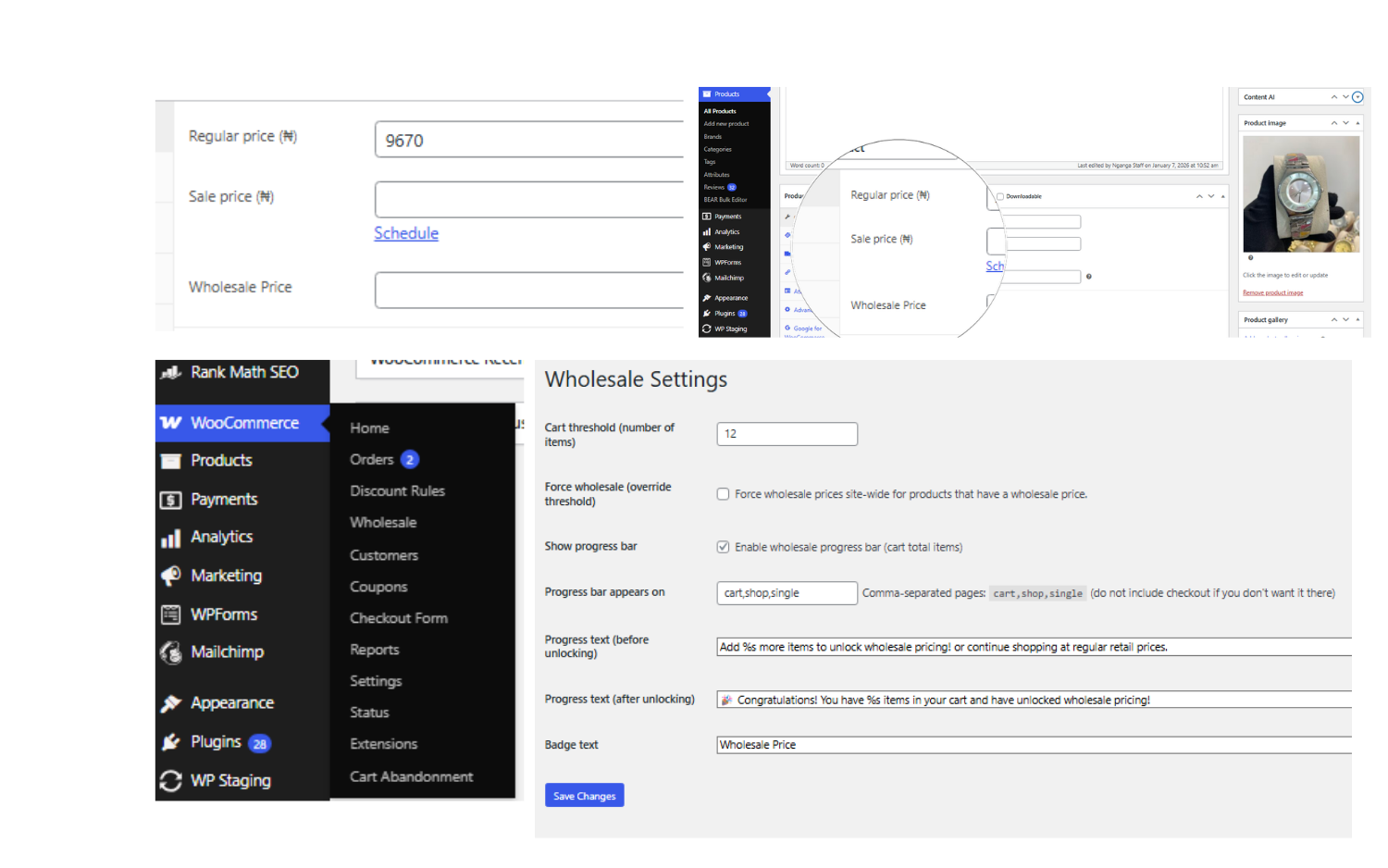1388x868 pixels.
Task: Click Products icon below the highlighted WooCommerce item
Action: coord(170,461)
